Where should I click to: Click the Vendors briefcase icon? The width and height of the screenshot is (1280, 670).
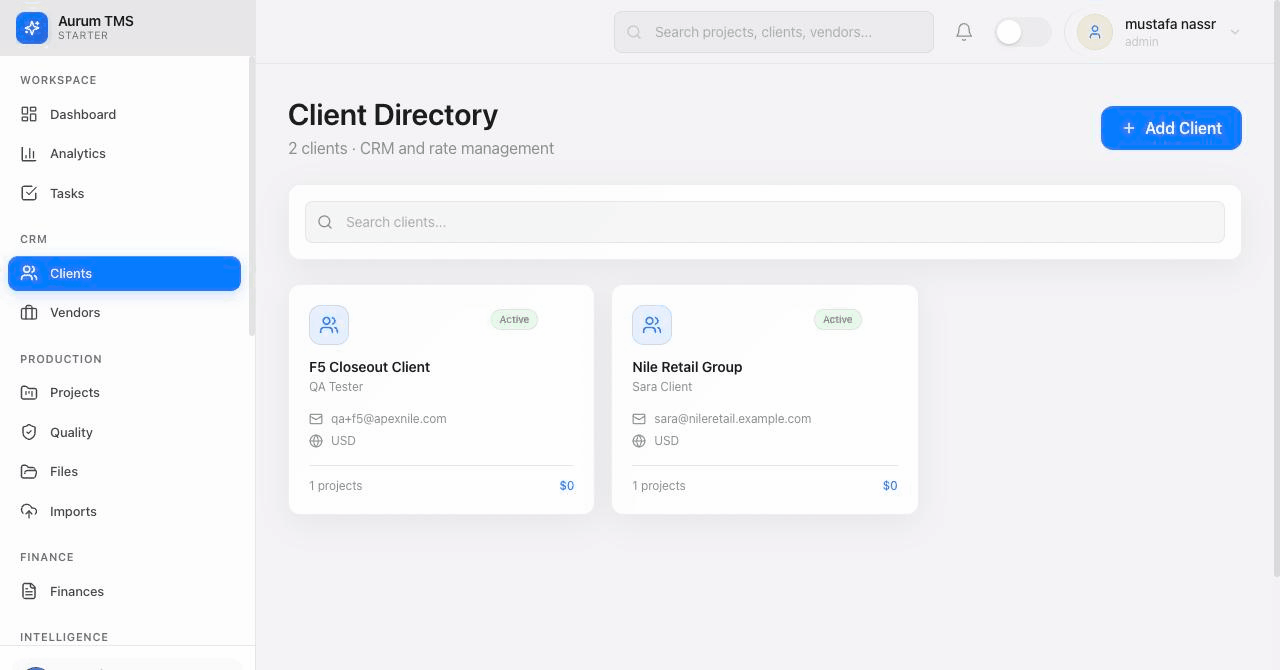pos(29,312)
